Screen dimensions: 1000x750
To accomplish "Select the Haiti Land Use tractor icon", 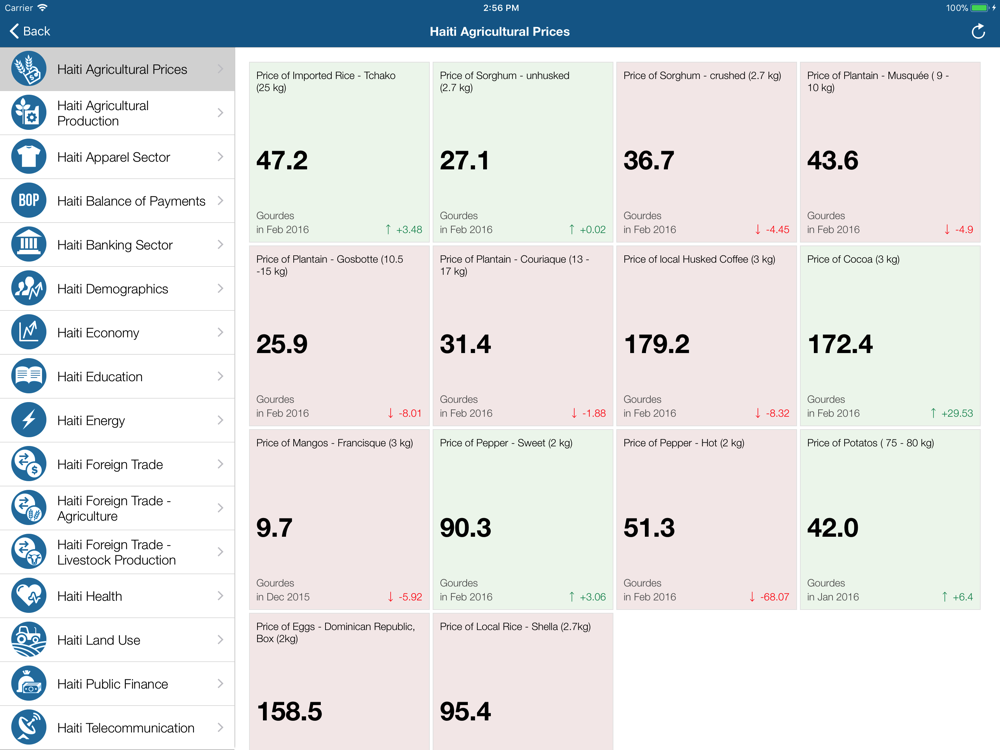I will pos(29,640).
